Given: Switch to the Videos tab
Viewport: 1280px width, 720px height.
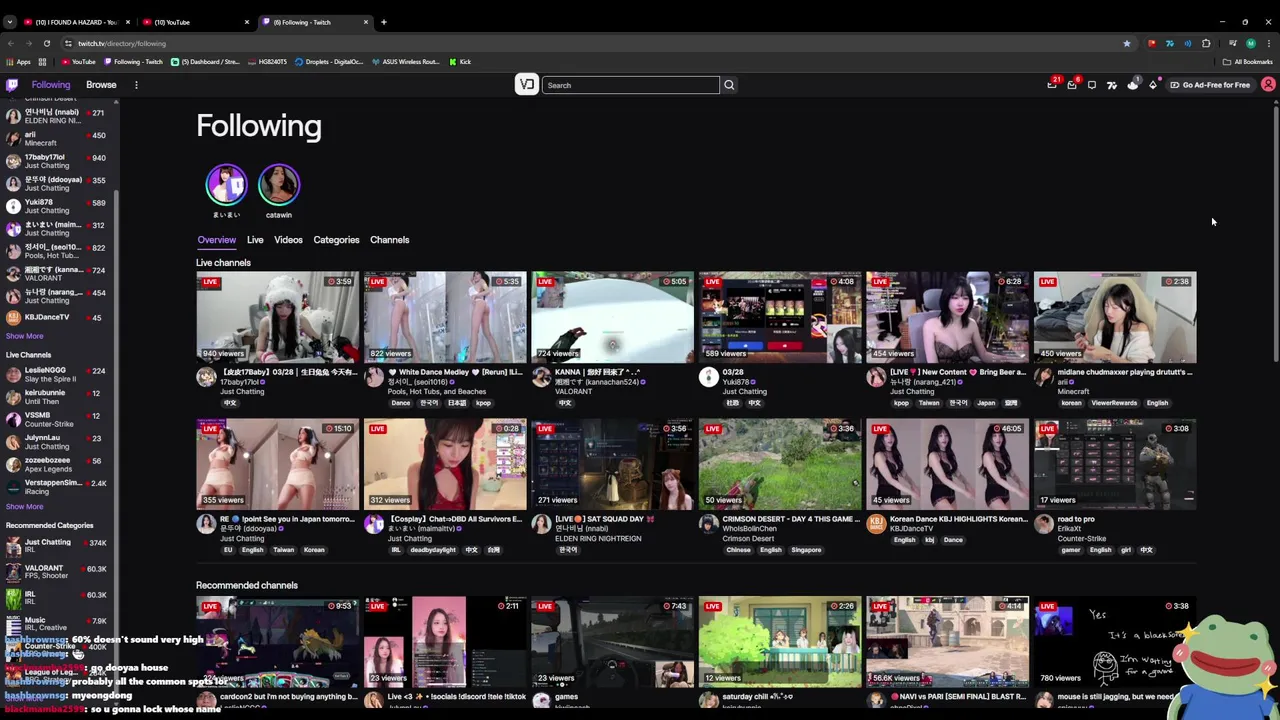Looking at the screenshot, I should click(288, 240).
